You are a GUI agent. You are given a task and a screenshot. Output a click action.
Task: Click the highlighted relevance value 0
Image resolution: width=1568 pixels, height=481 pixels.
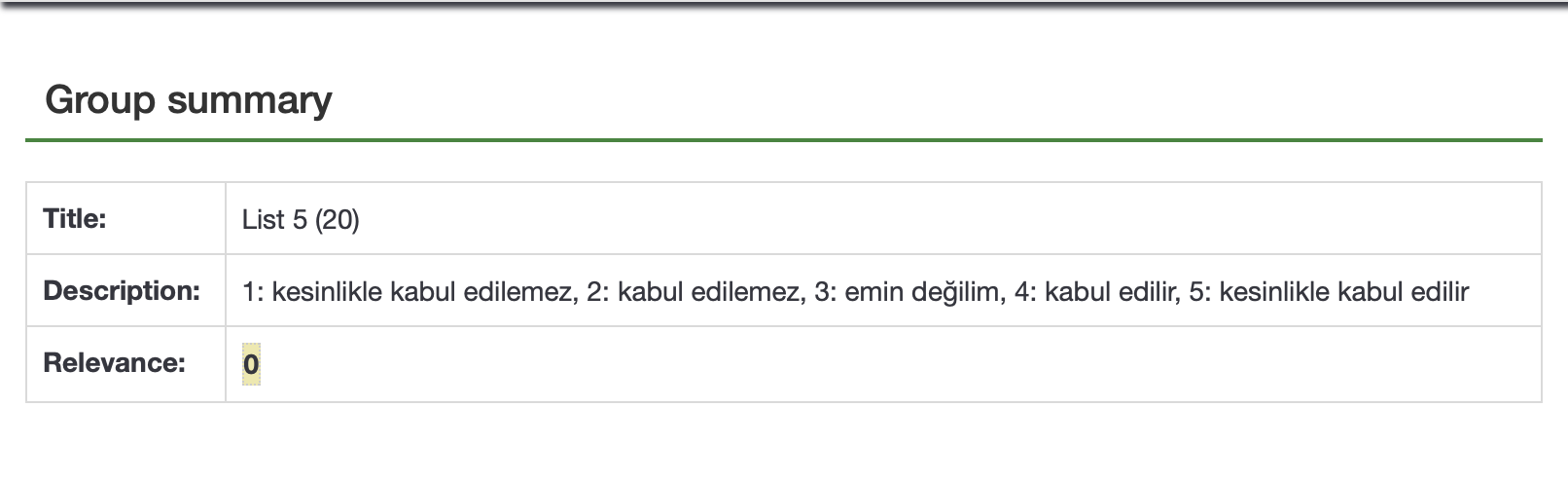click(251, 364)
